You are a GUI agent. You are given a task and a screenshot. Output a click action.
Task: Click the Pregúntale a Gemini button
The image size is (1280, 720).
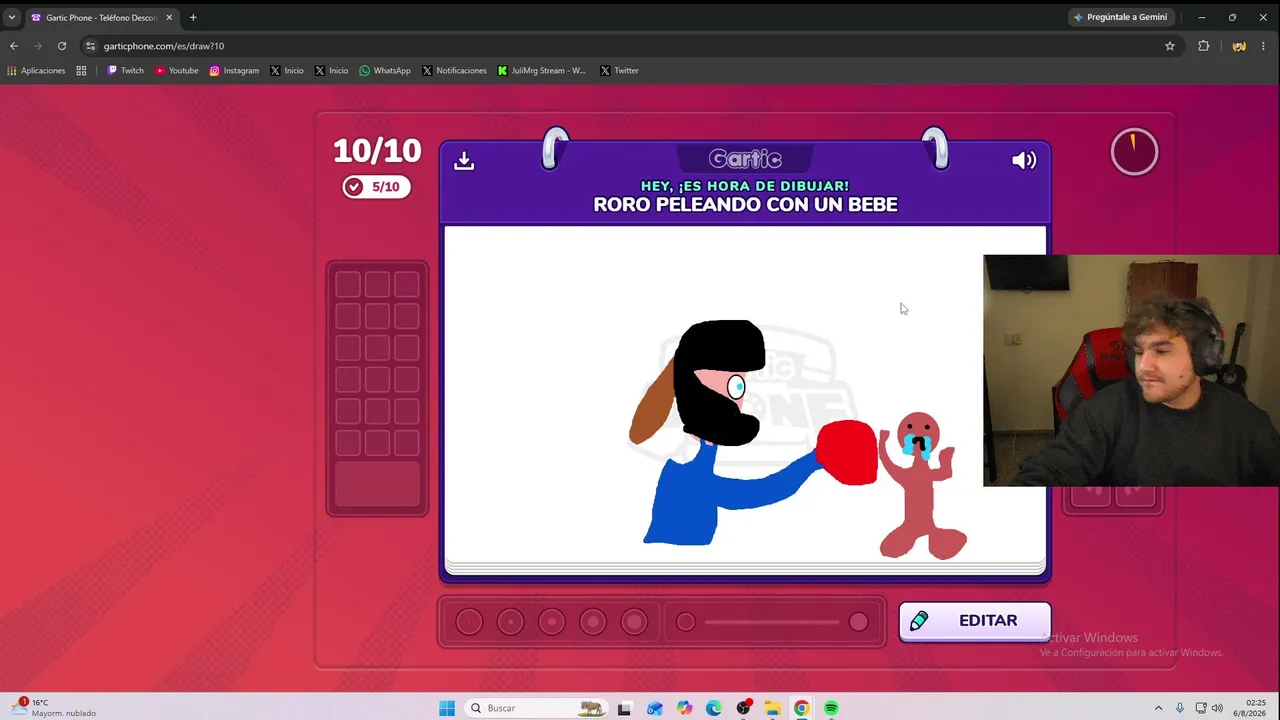pos(1120,17)
